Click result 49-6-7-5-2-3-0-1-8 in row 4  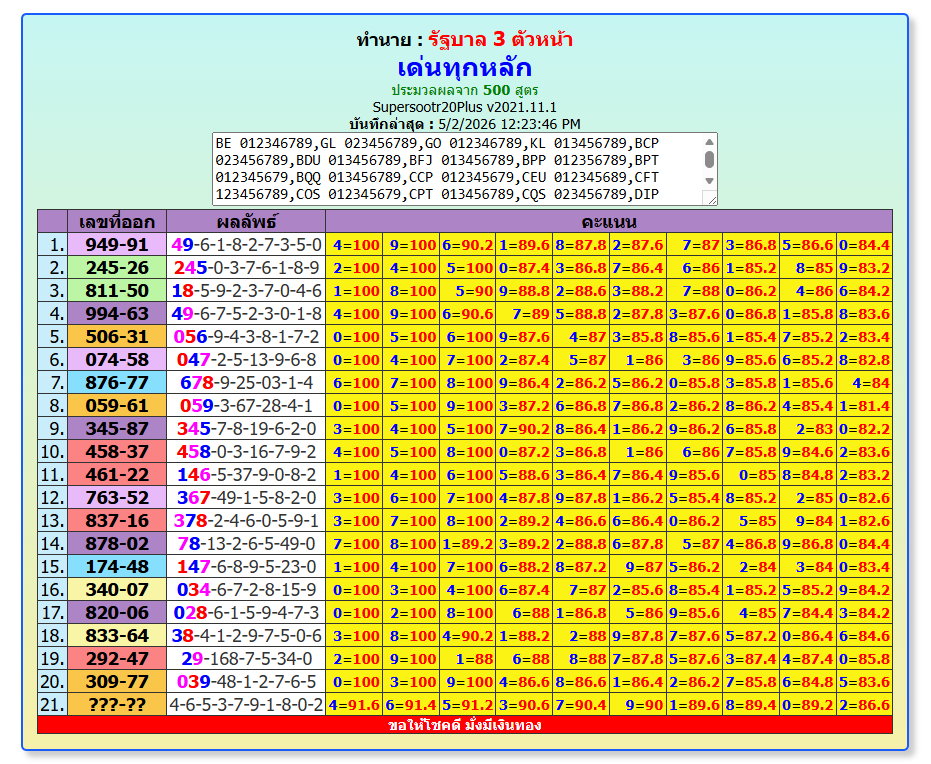[246, 313]
